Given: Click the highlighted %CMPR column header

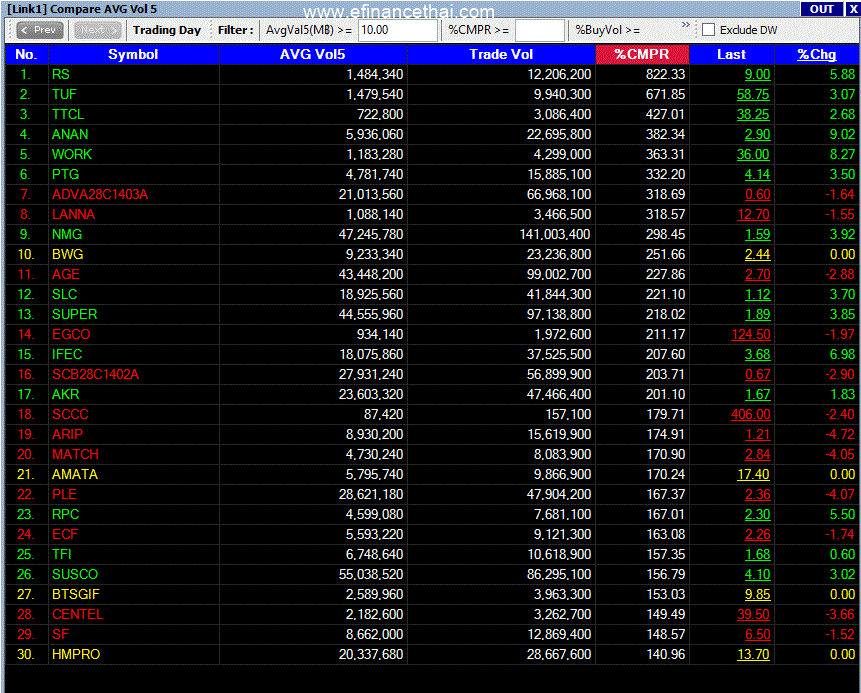Looking at the screenshot, I should coord(642,54).
